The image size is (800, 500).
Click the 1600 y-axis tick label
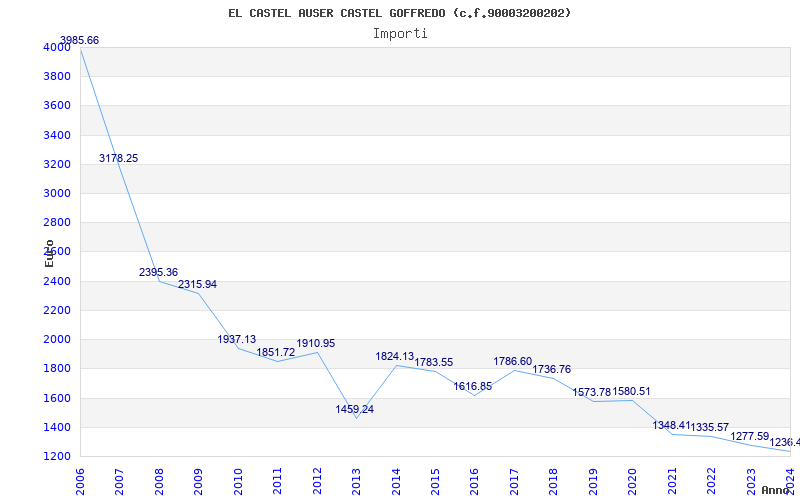coord(58,398)
